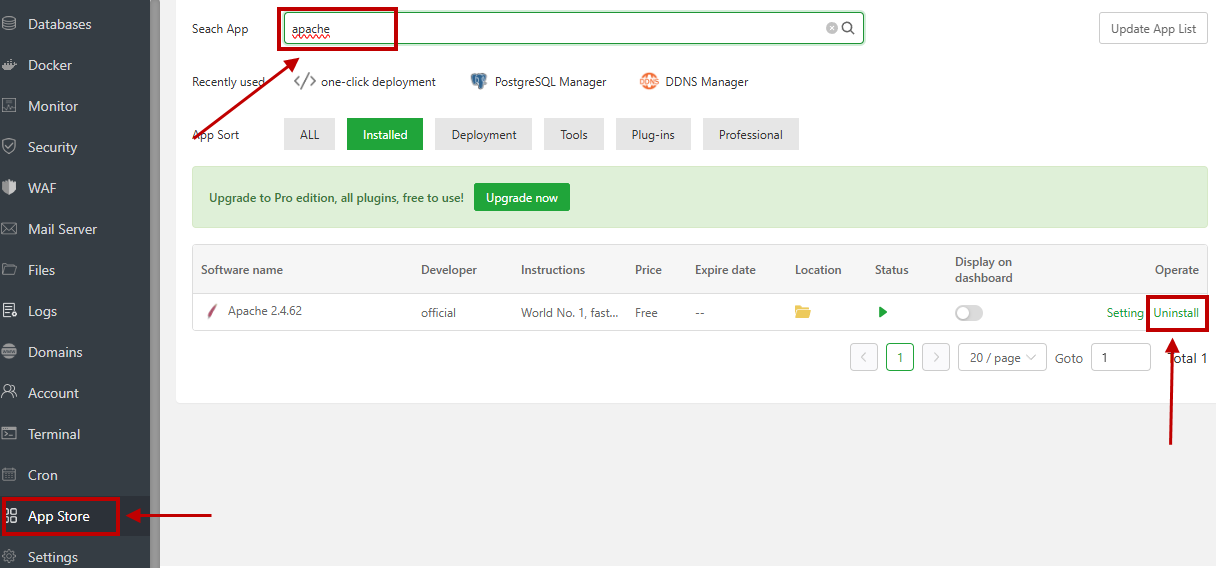Go to next page arrow

click(936, 357)
